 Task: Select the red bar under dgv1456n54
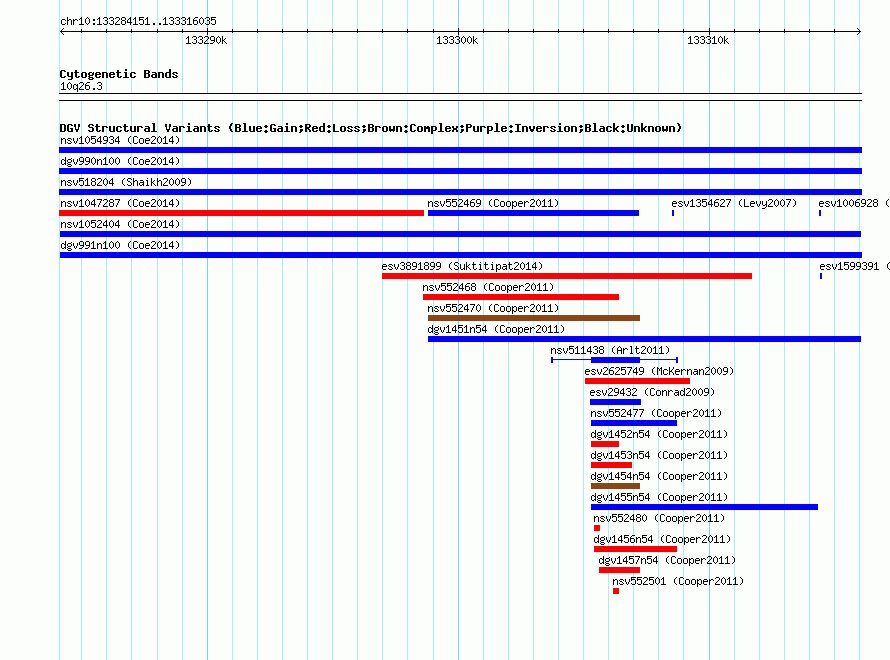[635, 549]
